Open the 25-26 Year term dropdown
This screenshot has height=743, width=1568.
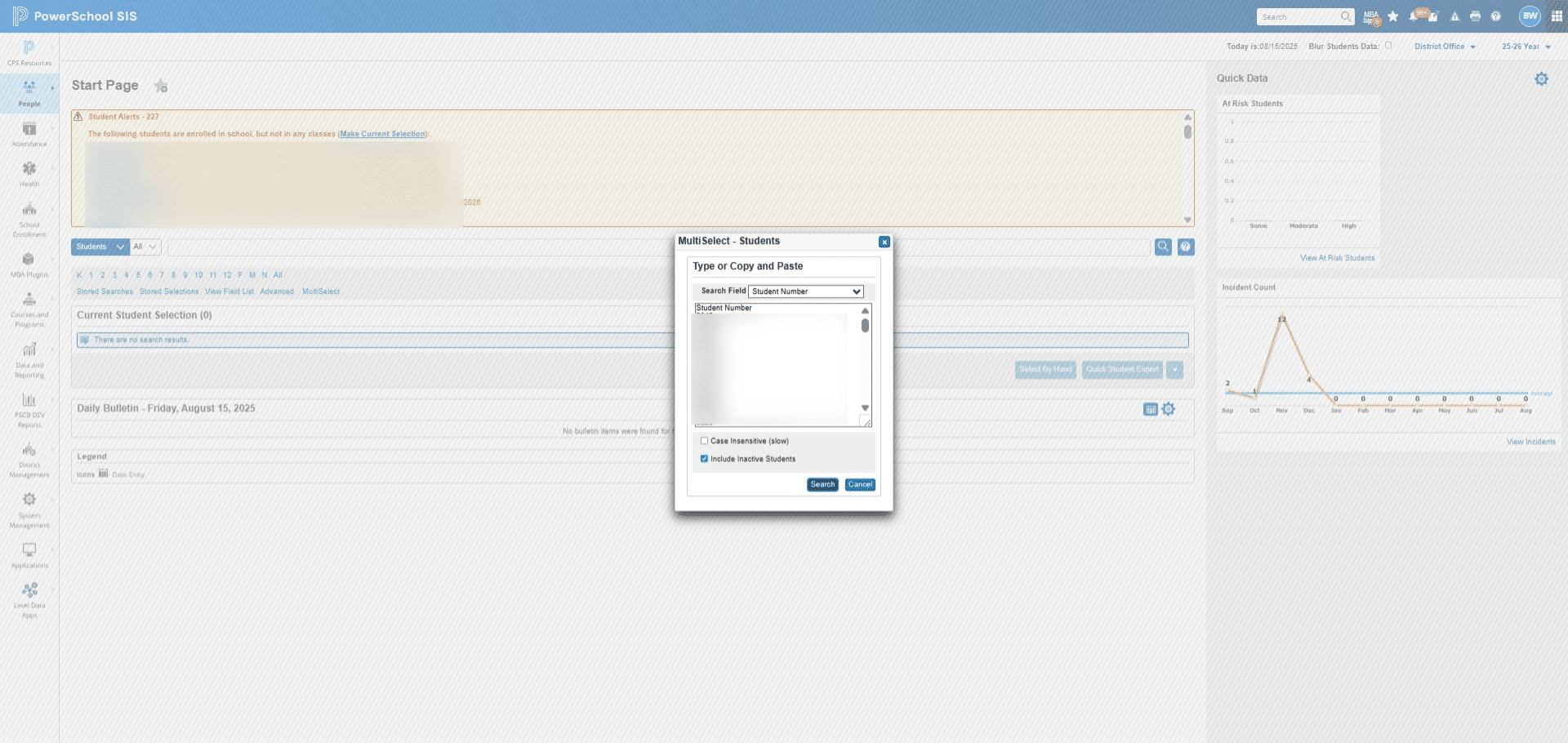pyautogui.click(x=1526, y=47)
